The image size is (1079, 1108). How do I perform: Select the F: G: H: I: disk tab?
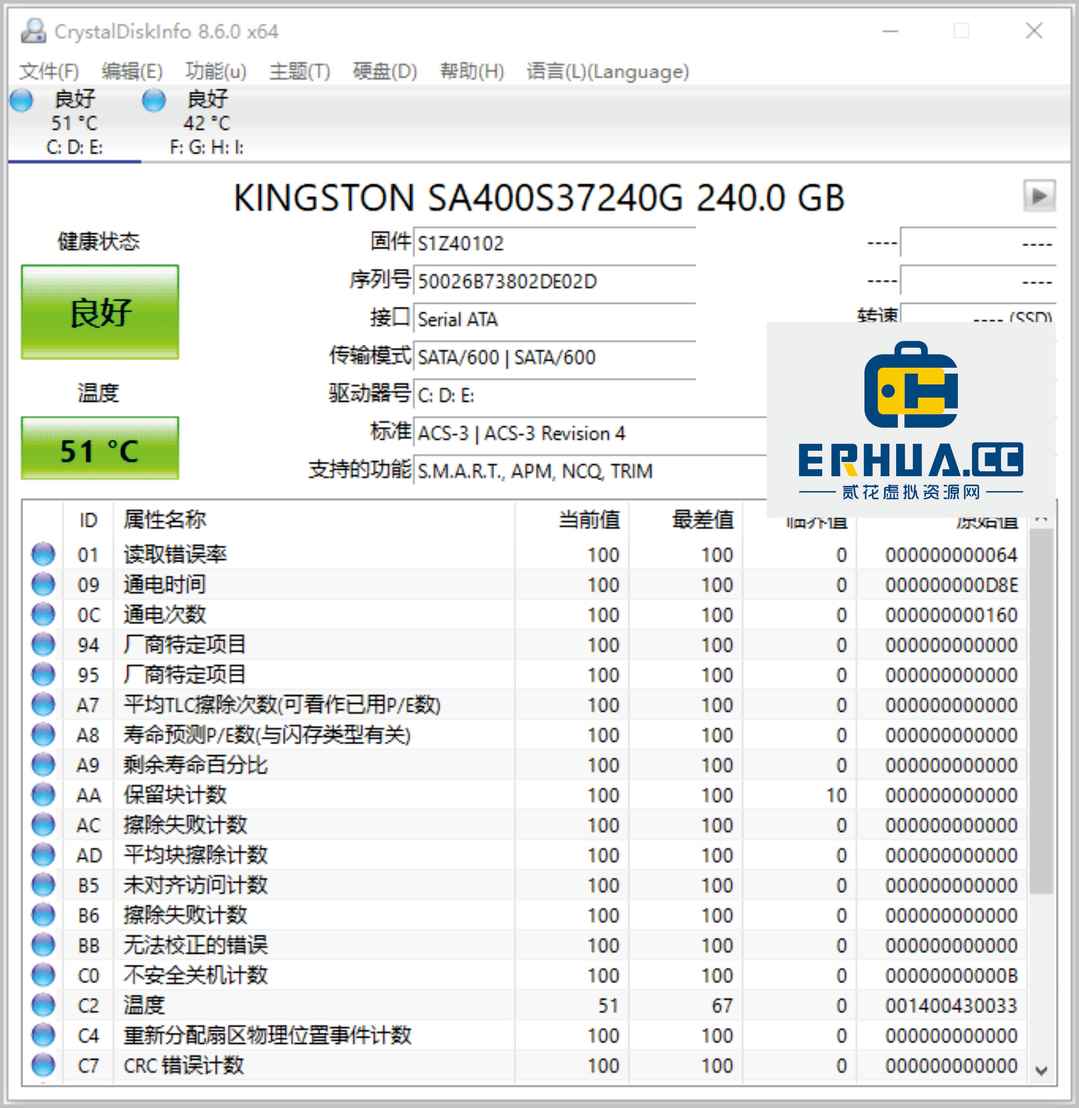tap(206, 123)
